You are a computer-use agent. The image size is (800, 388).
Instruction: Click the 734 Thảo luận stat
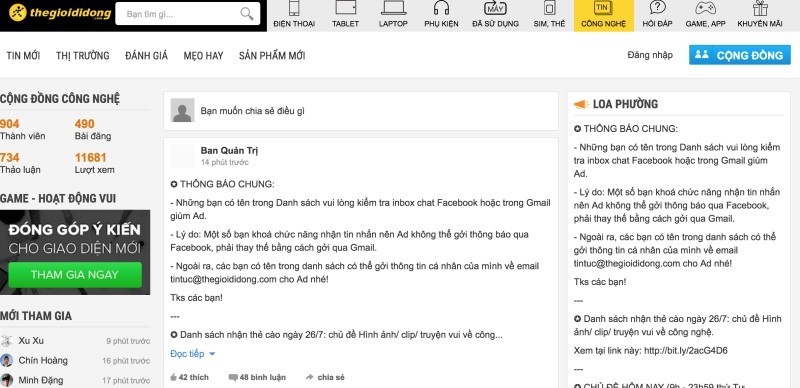coord(20,163)
